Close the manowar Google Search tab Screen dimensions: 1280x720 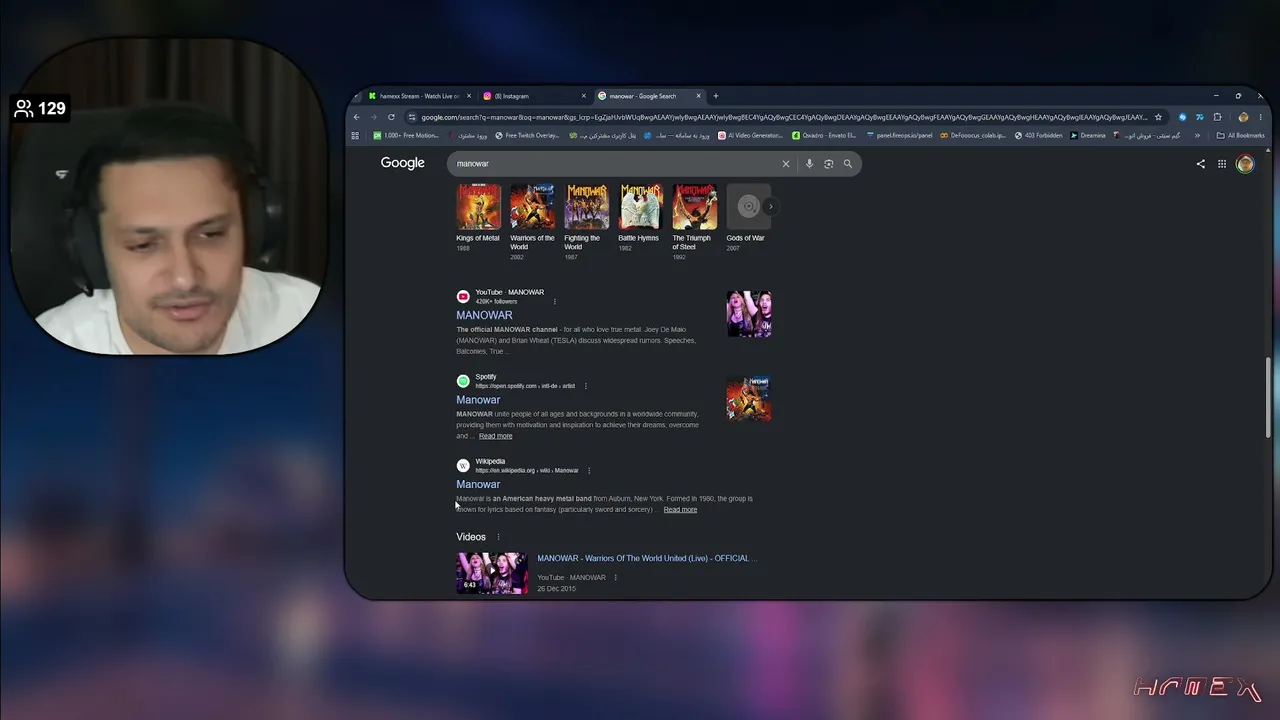pyautogui.click(x=699, y=96)
